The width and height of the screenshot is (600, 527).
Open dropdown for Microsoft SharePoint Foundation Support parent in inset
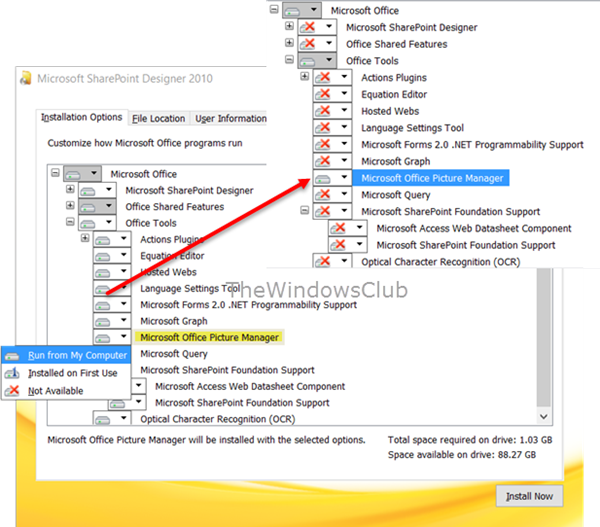(344, 211)
